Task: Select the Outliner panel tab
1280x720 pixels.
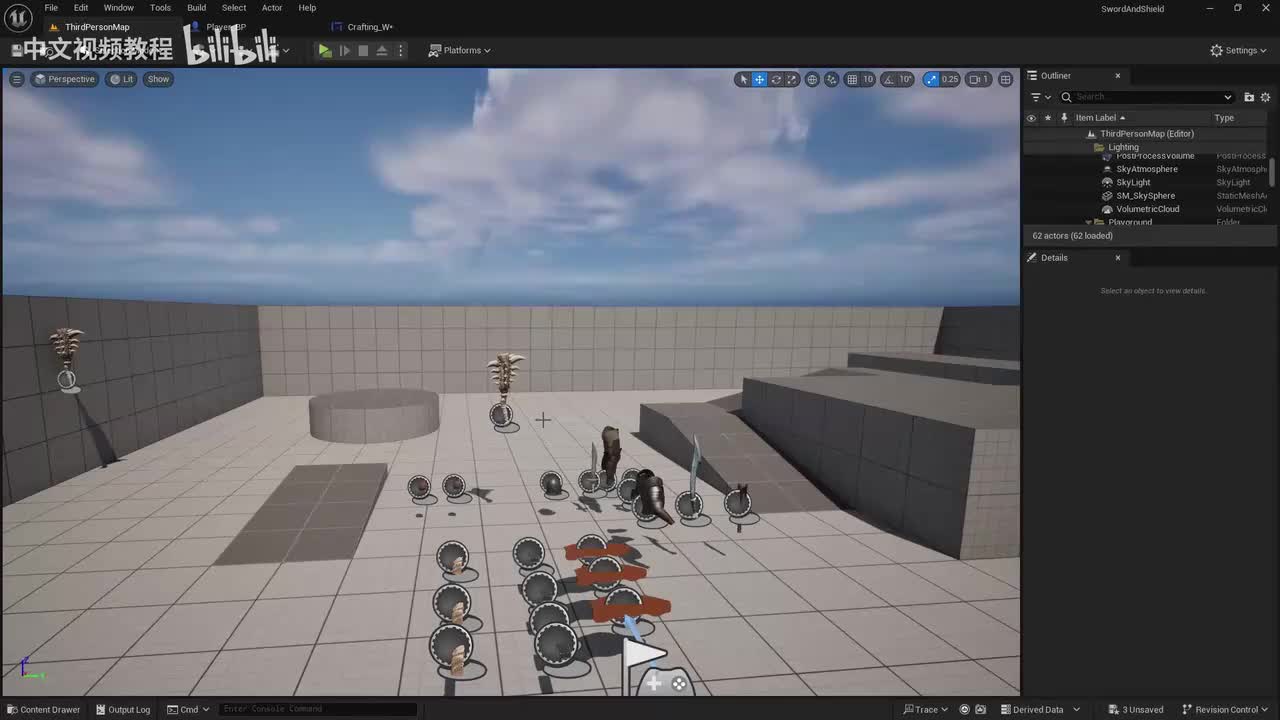Action: click(1055, 76)
